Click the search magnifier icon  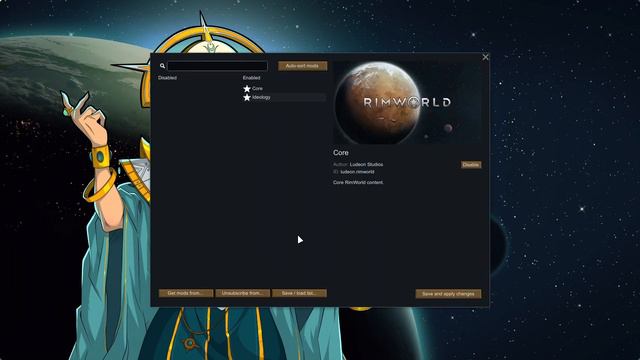tap(162, 66)
